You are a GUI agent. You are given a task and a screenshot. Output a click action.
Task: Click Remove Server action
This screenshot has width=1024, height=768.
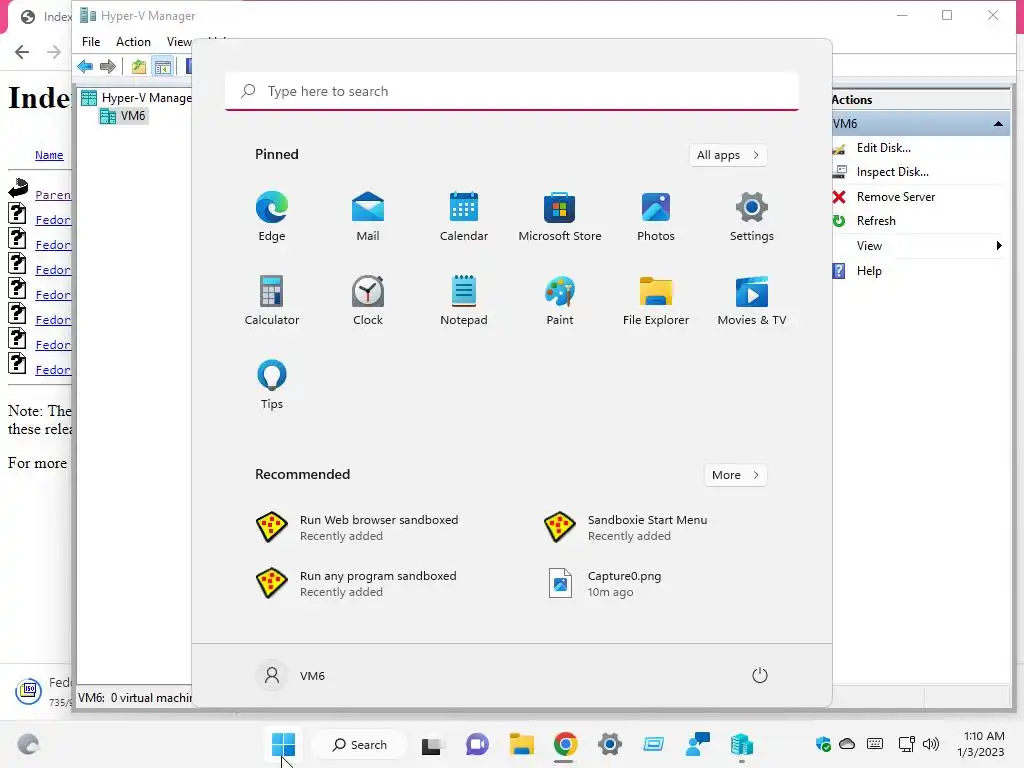click(895, 197)
